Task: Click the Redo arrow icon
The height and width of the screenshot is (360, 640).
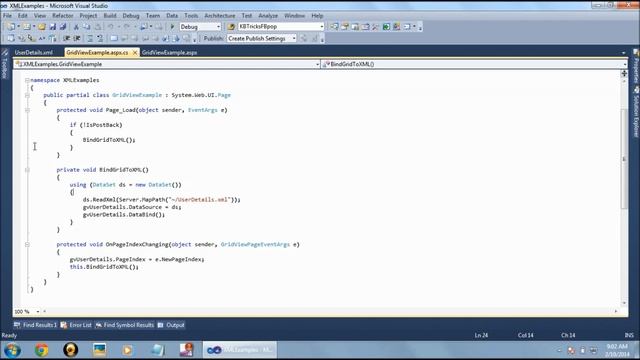Action: [127, 27]
